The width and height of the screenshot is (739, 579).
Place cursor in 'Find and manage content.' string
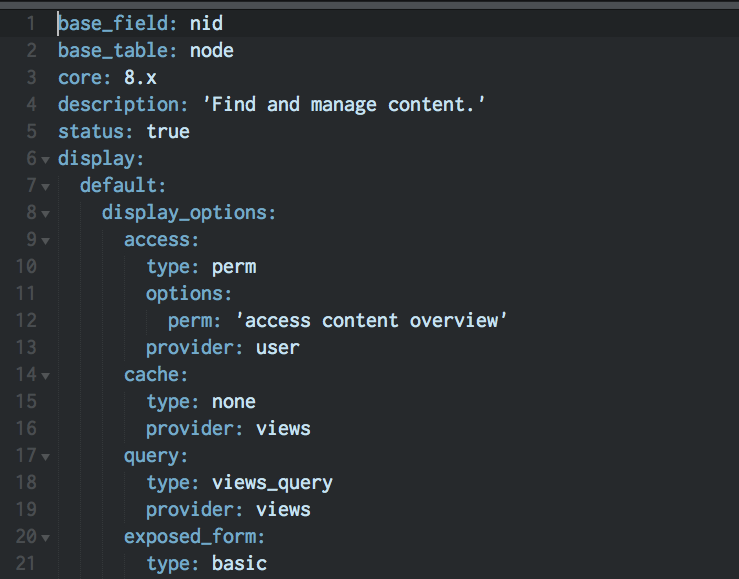[x=343, y=105]
